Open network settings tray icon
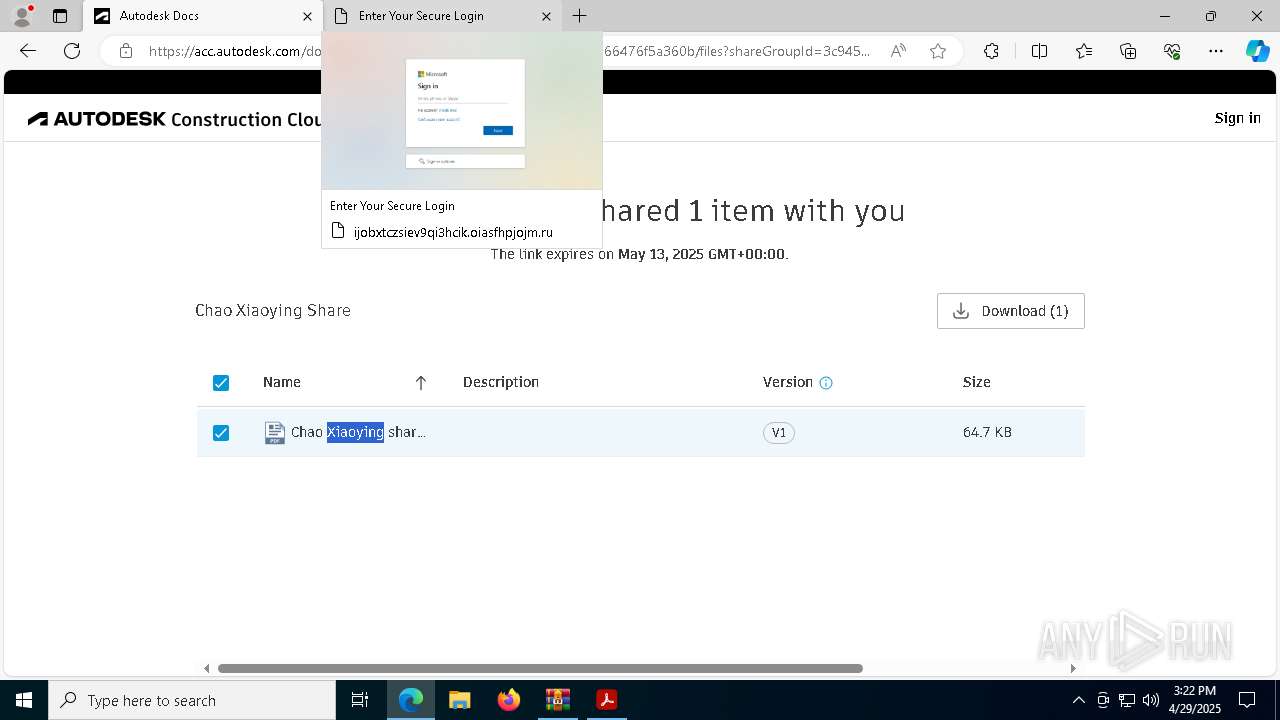This screenshot has width=1280, height=720. 1127,700
